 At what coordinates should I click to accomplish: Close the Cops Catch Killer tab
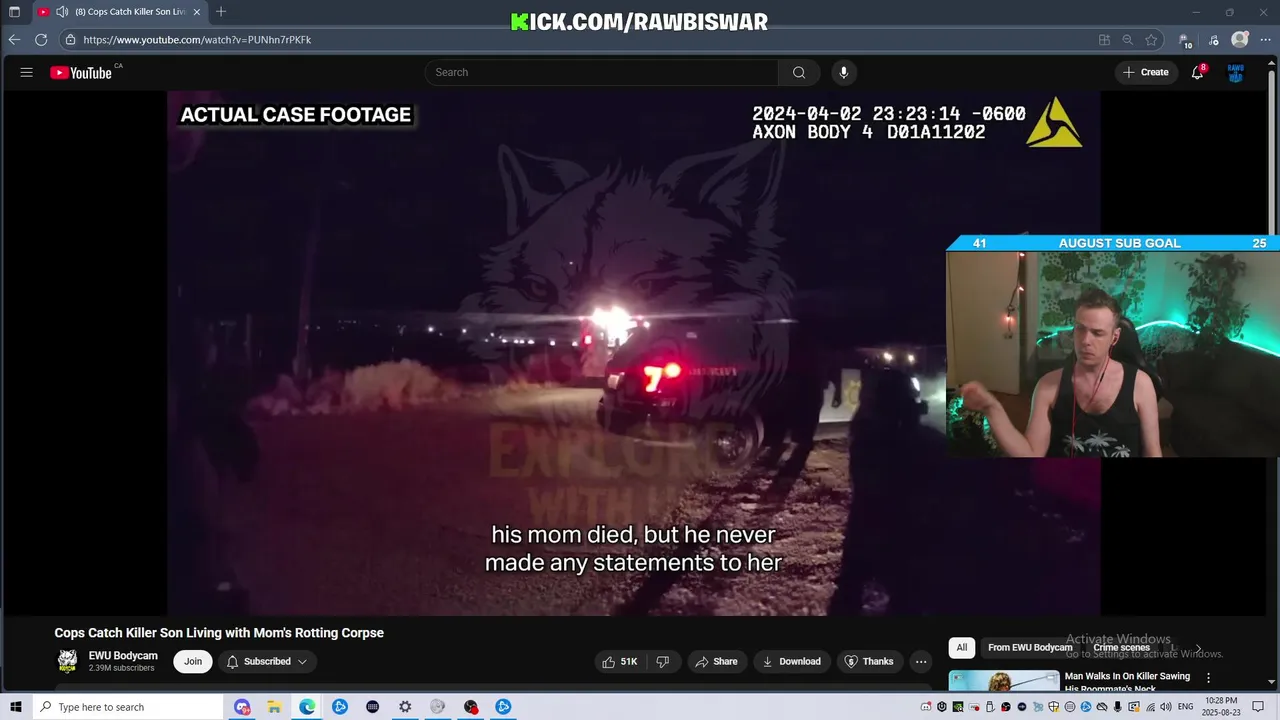(197, 12)
